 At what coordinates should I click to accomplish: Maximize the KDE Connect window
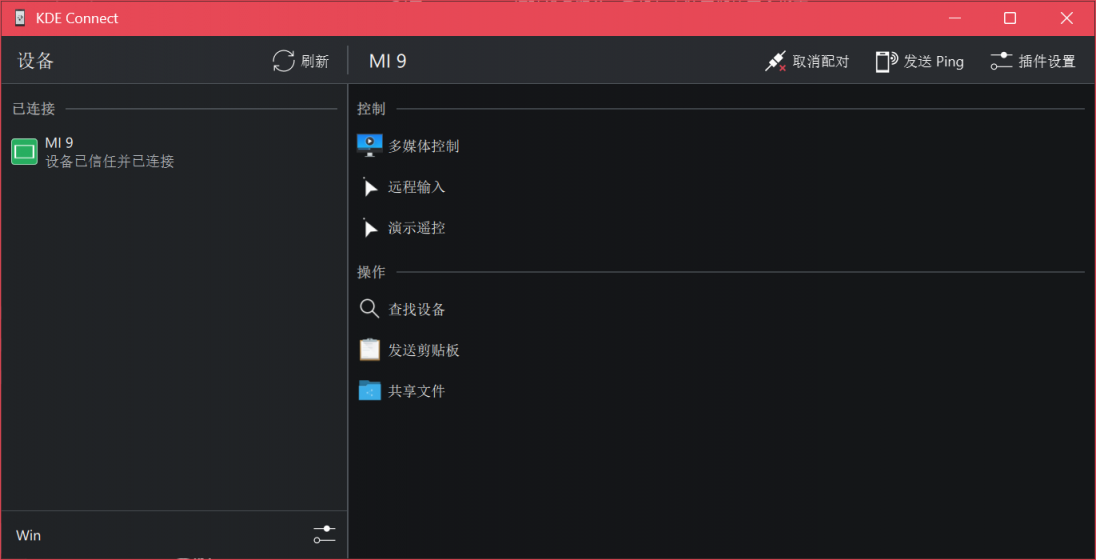click(x=1010, y=18)
